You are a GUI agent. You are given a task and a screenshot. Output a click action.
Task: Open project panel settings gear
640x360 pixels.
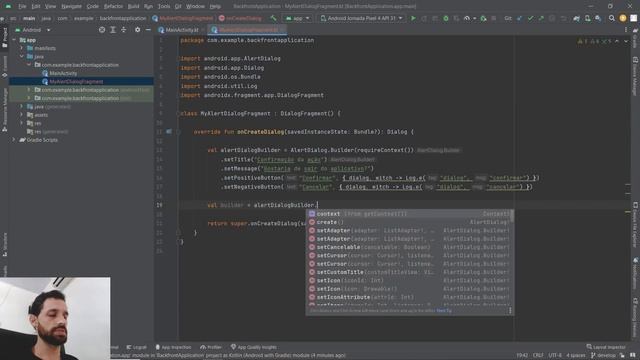(138, 30)
